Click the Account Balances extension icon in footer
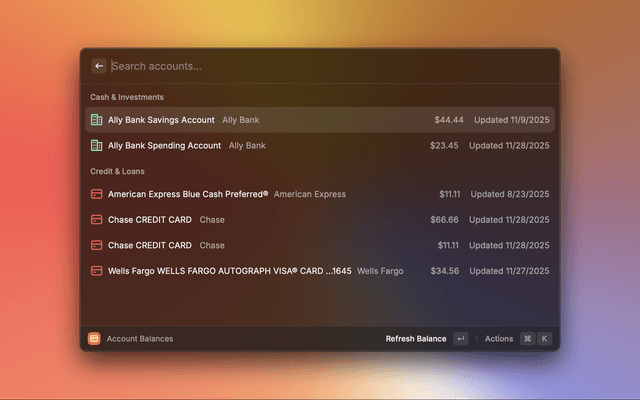This screenshot has height=400, width=640. click(94, 339)
